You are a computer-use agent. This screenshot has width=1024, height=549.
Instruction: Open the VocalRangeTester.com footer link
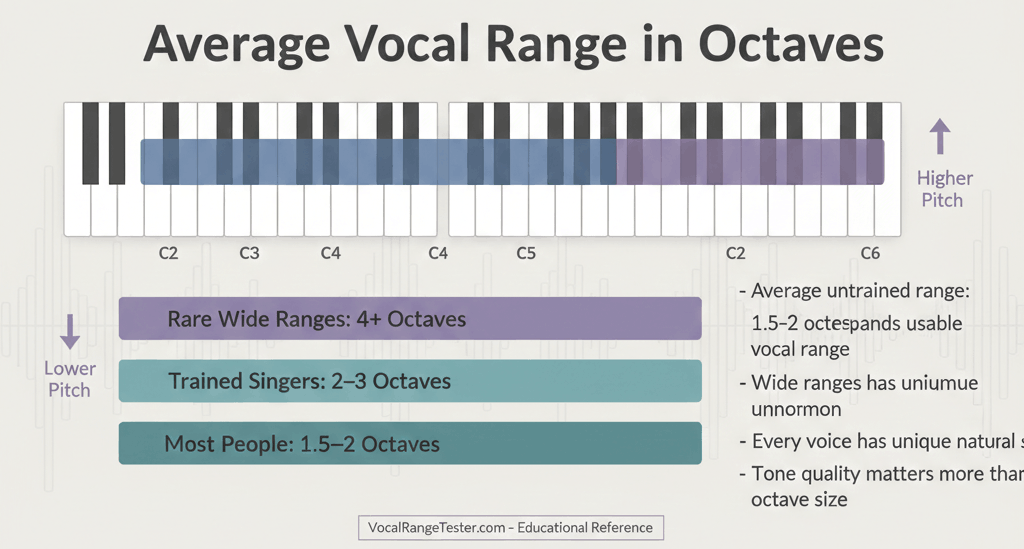pyautogui.click(x=510, y=527)
